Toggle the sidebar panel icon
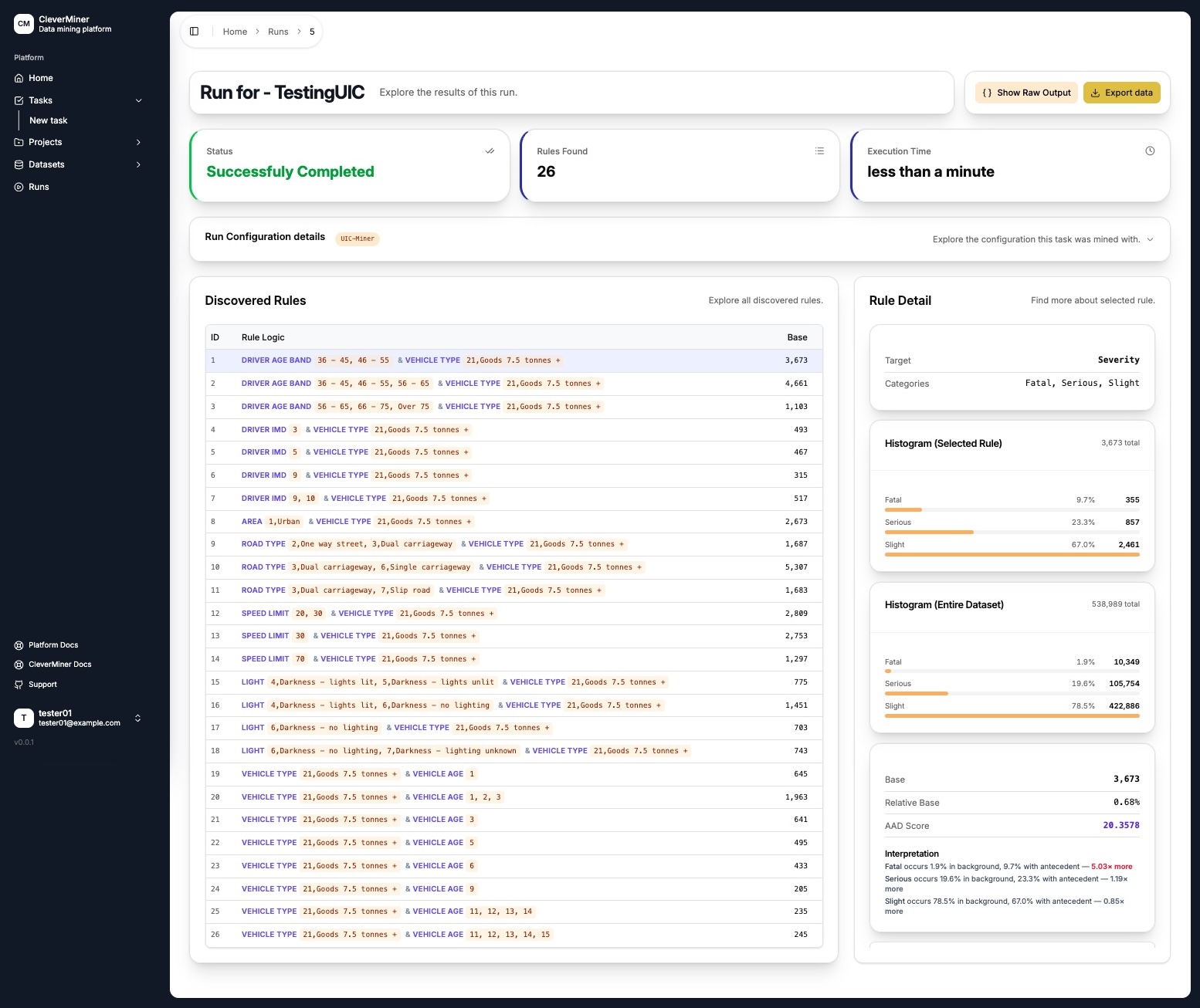This screenshot has height=1008, width=1200. [195, 32]
